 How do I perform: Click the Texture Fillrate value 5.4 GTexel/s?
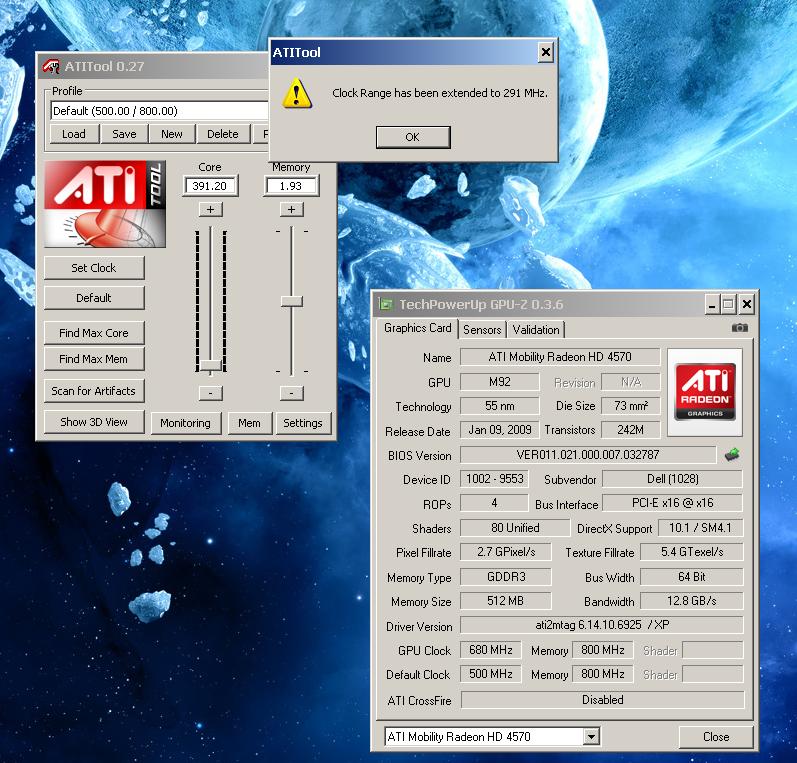(x=692, y=552)
